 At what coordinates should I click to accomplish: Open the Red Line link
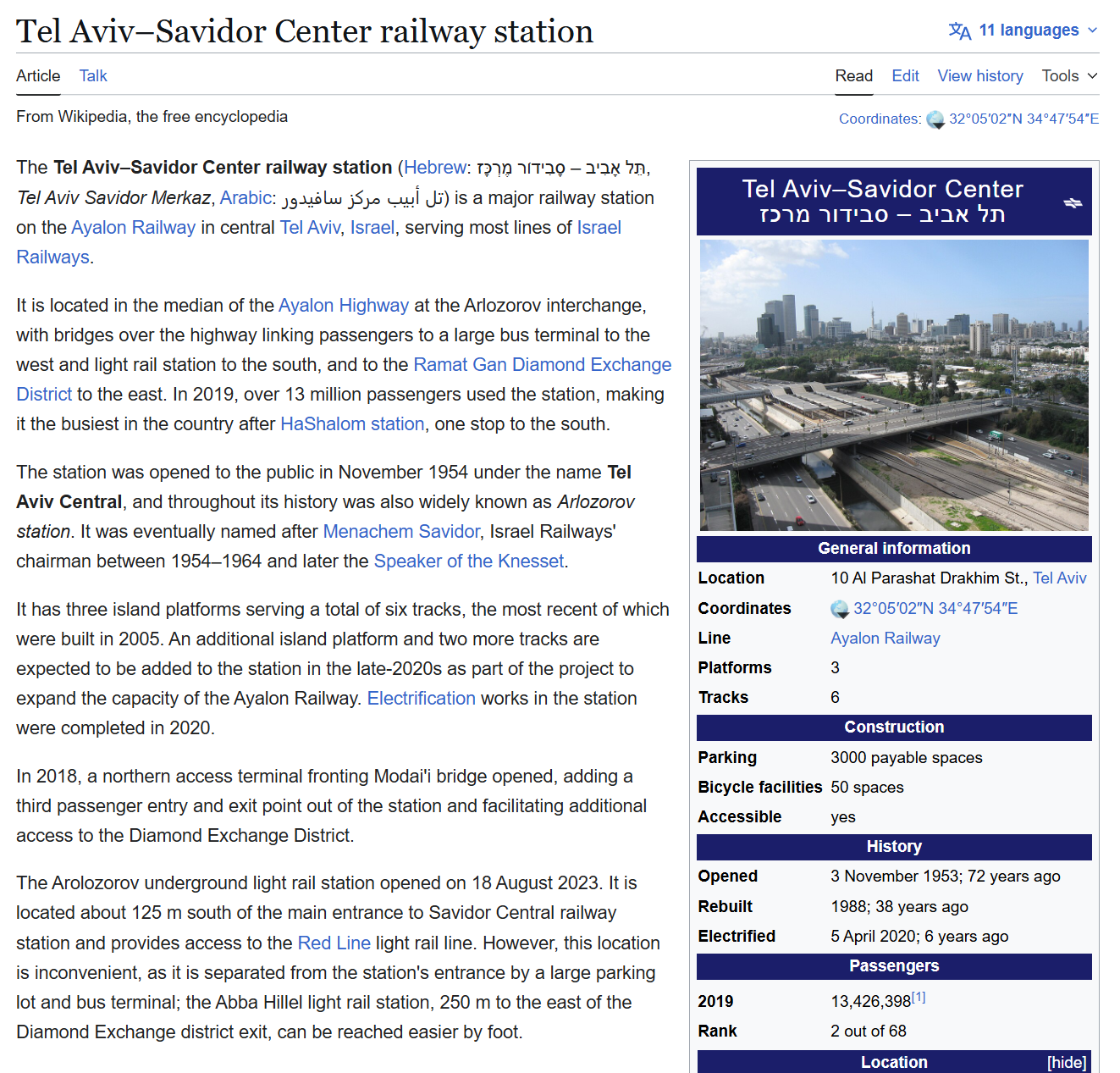click(334, 943)
